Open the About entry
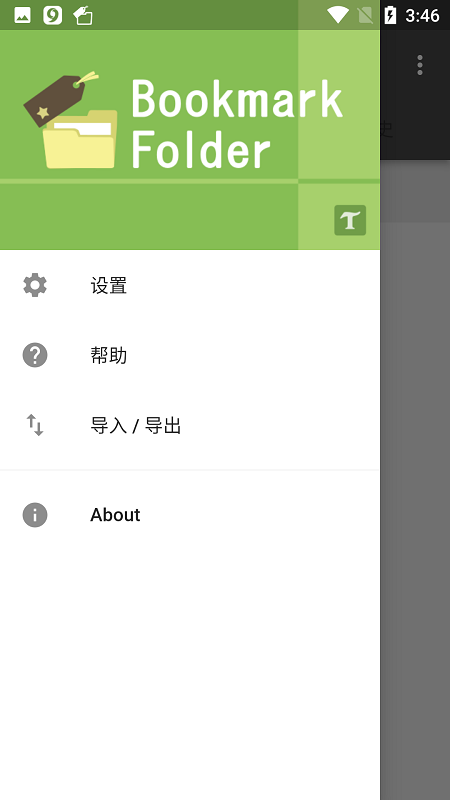 (190, 514)
